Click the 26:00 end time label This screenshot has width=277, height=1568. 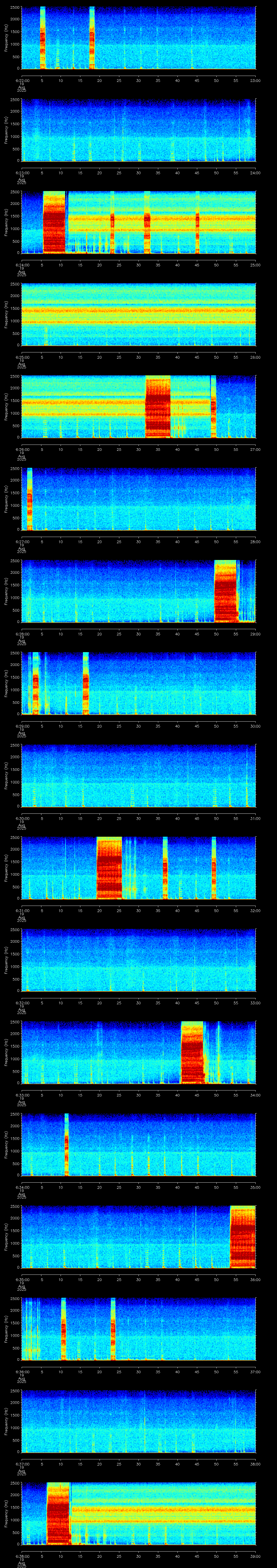pos(255,357)
